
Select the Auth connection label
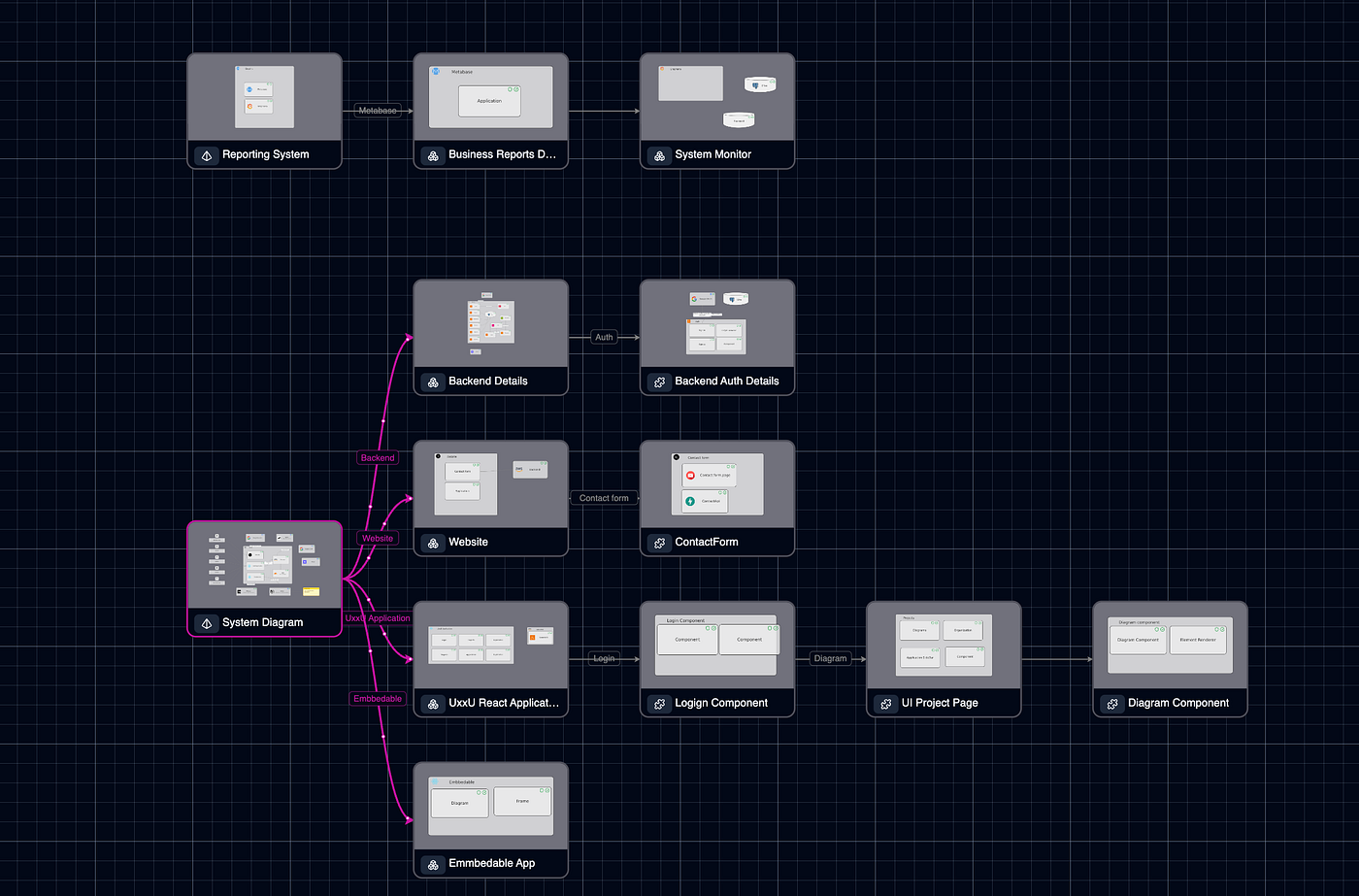point(604,337)
